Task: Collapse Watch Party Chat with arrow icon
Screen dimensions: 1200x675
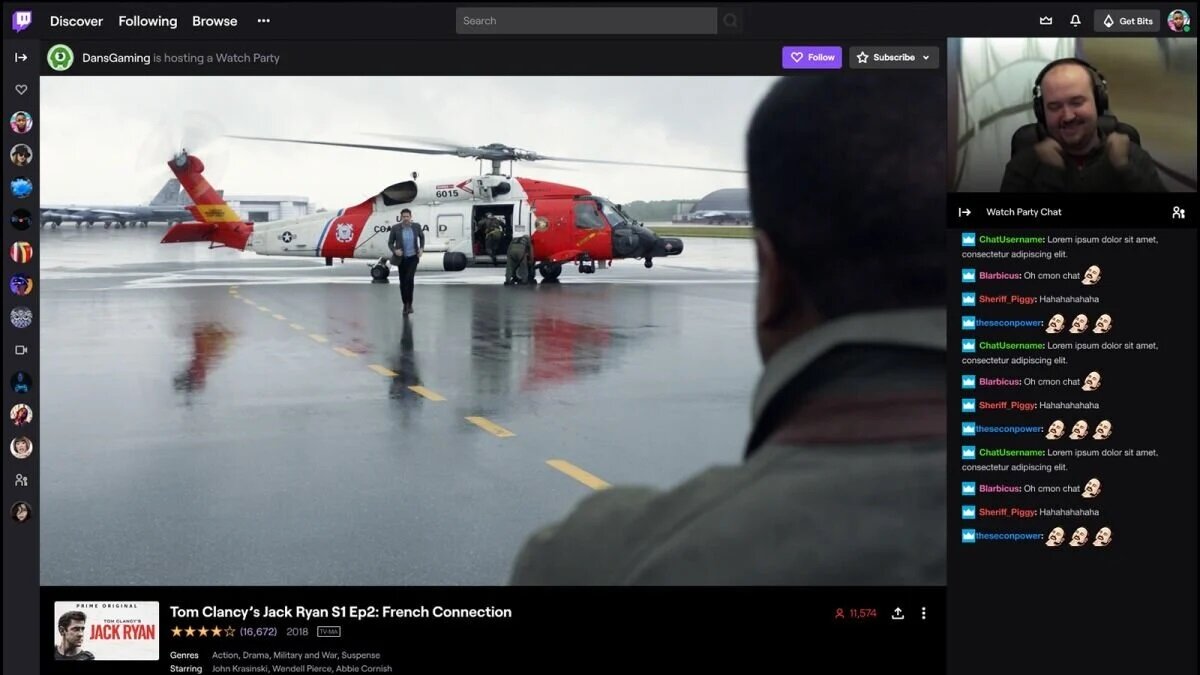Action: [965, 212]
